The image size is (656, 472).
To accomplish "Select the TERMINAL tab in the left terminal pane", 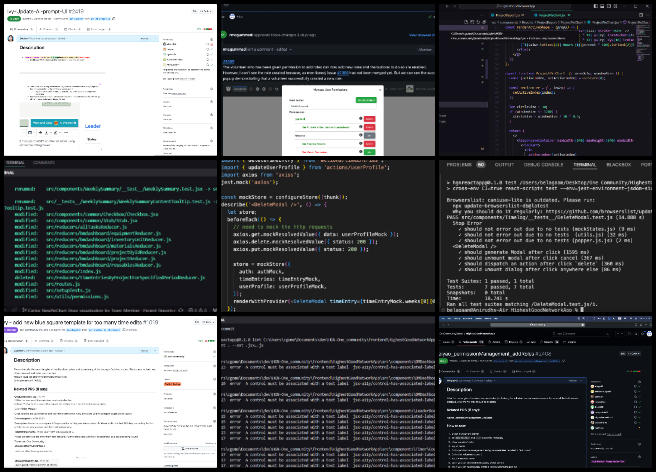I will click(16, 162).
